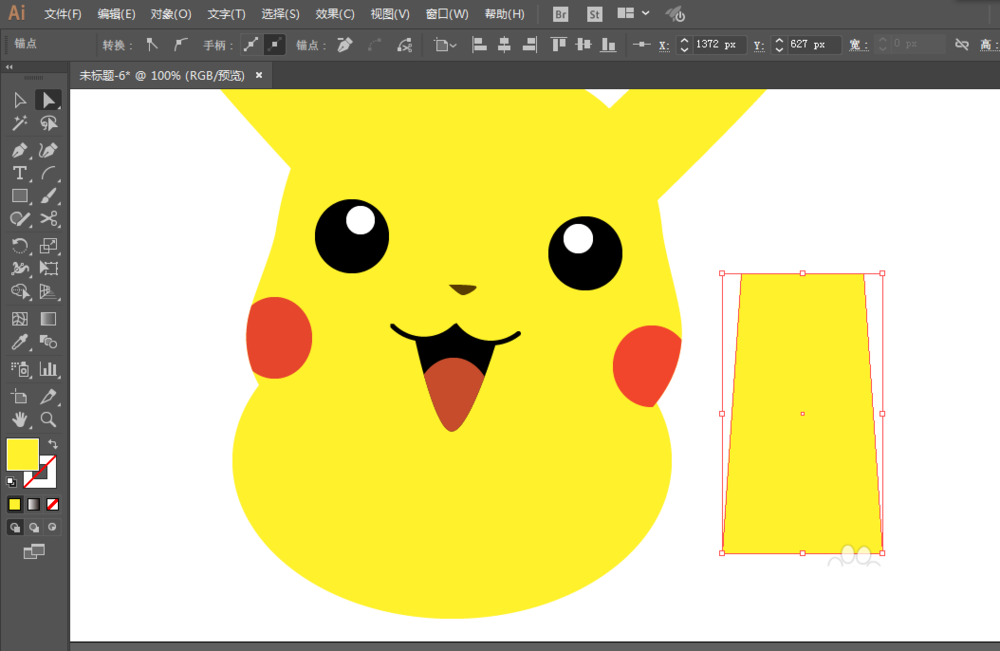This screenshot has width=1000, height=651.
Task: Select the Pen tool
Action: tap(20, 150)
